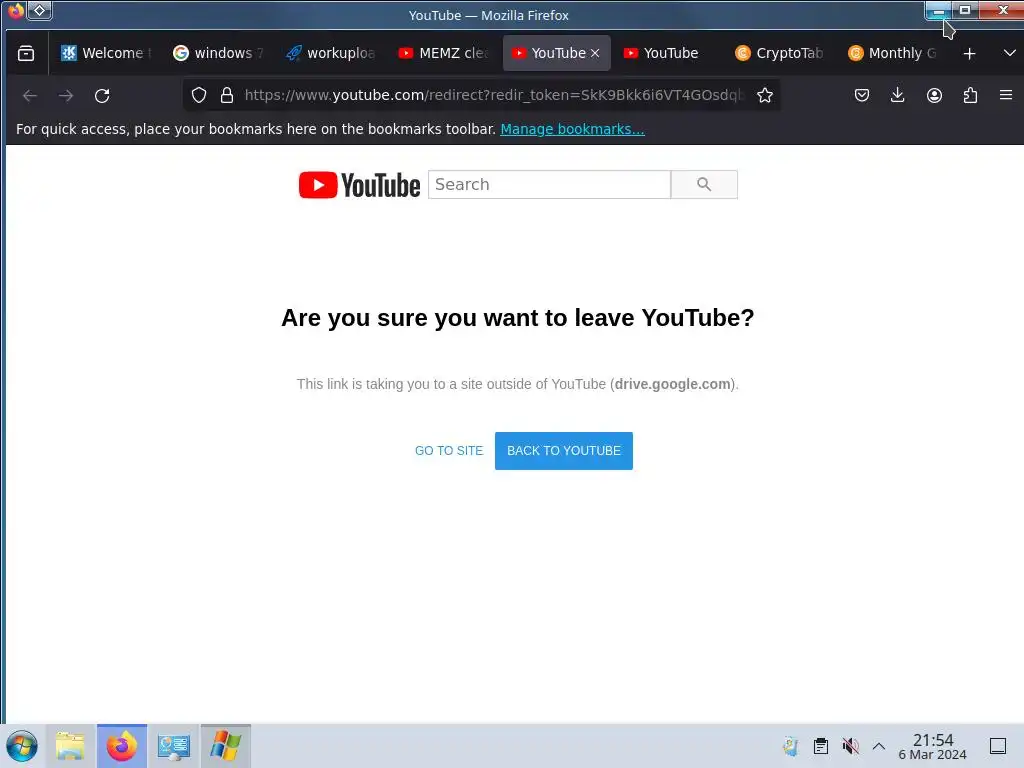
Task: Switch to the MEMZ clean tab
Action: click(x=443, y=53)
